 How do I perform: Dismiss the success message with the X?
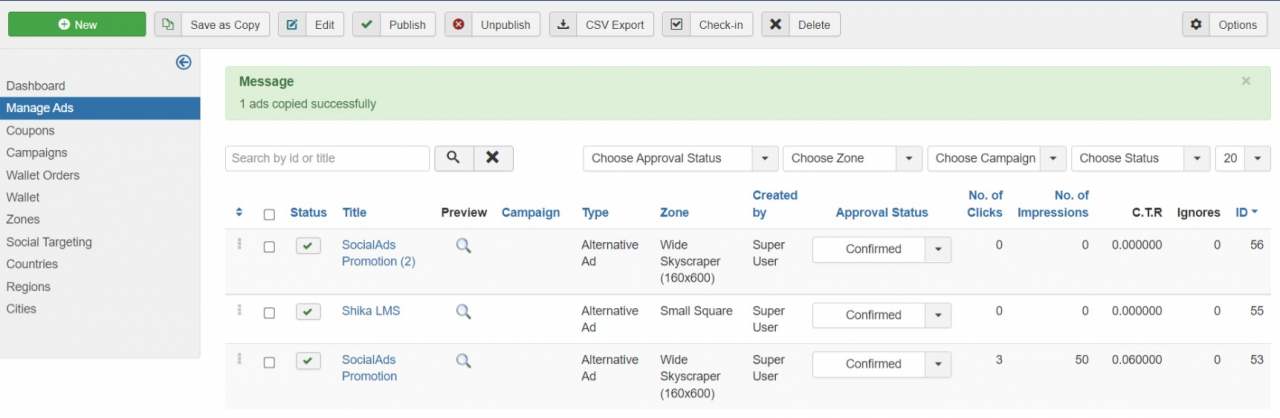(x=1245, y=81)
